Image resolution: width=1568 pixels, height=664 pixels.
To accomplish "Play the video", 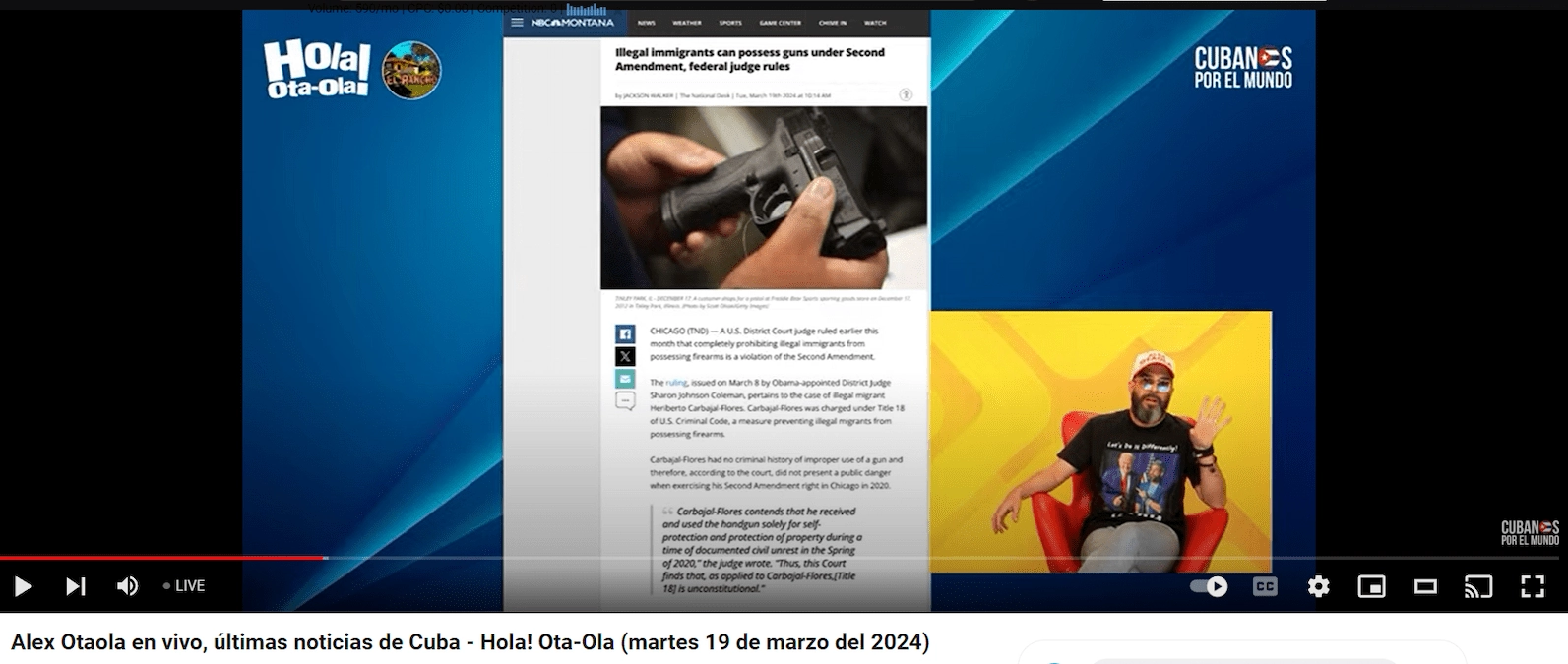I will pos(23,586).
